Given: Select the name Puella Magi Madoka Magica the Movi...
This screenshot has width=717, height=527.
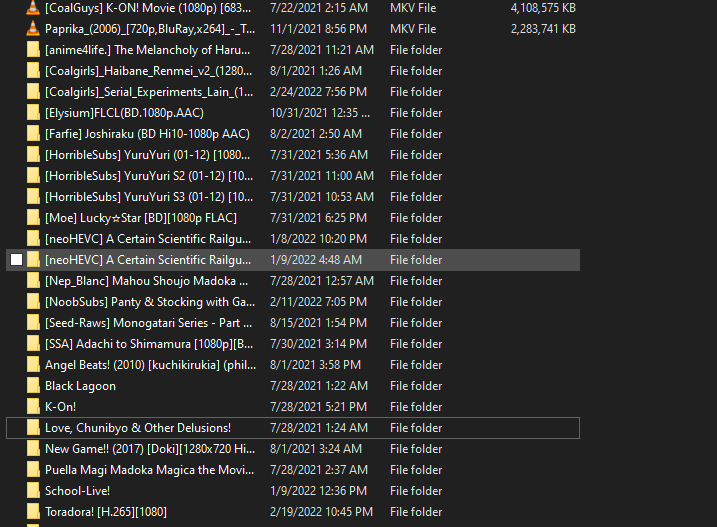Looking at the screenshot, I should click(x=150, y=470).
